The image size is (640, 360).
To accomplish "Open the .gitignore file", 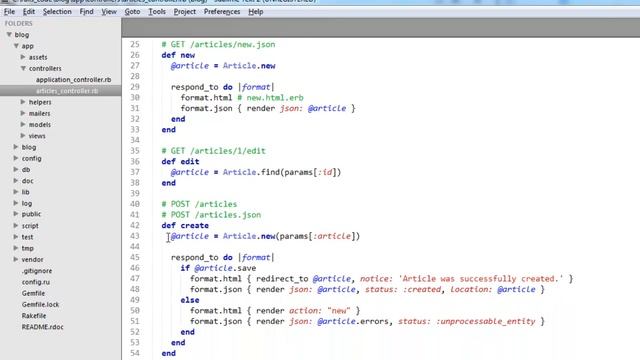I will tap(37, 271).
